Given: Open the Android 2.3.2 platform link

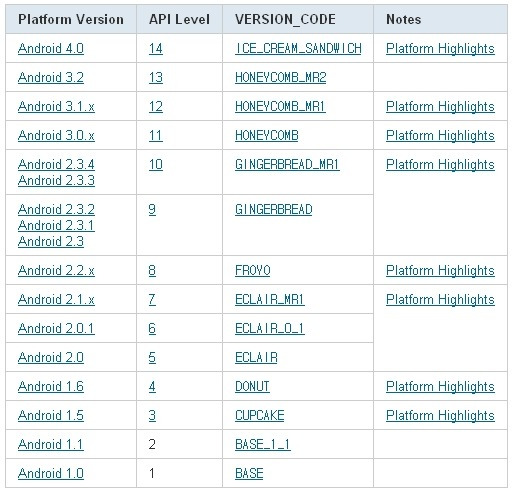Looking at the screenshot, I should point(56,209).
